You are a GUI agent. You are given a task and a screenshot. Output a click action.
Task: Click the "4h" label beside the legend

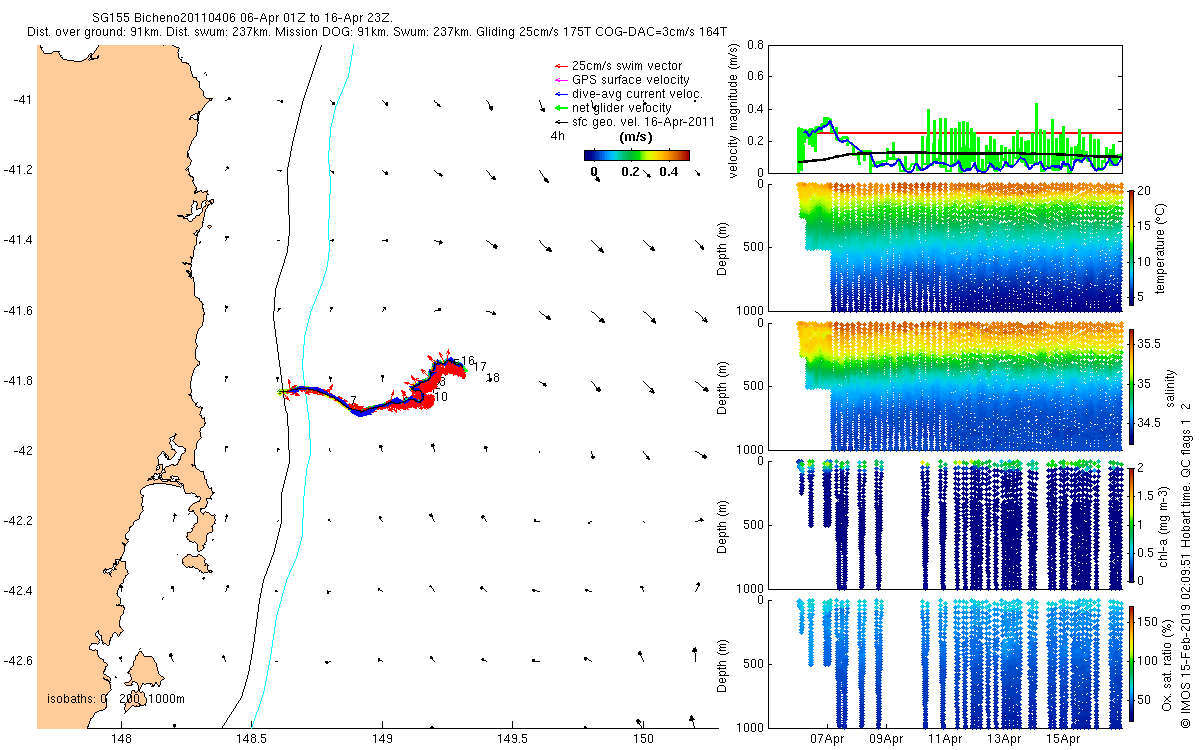click(x=557, y=136)
